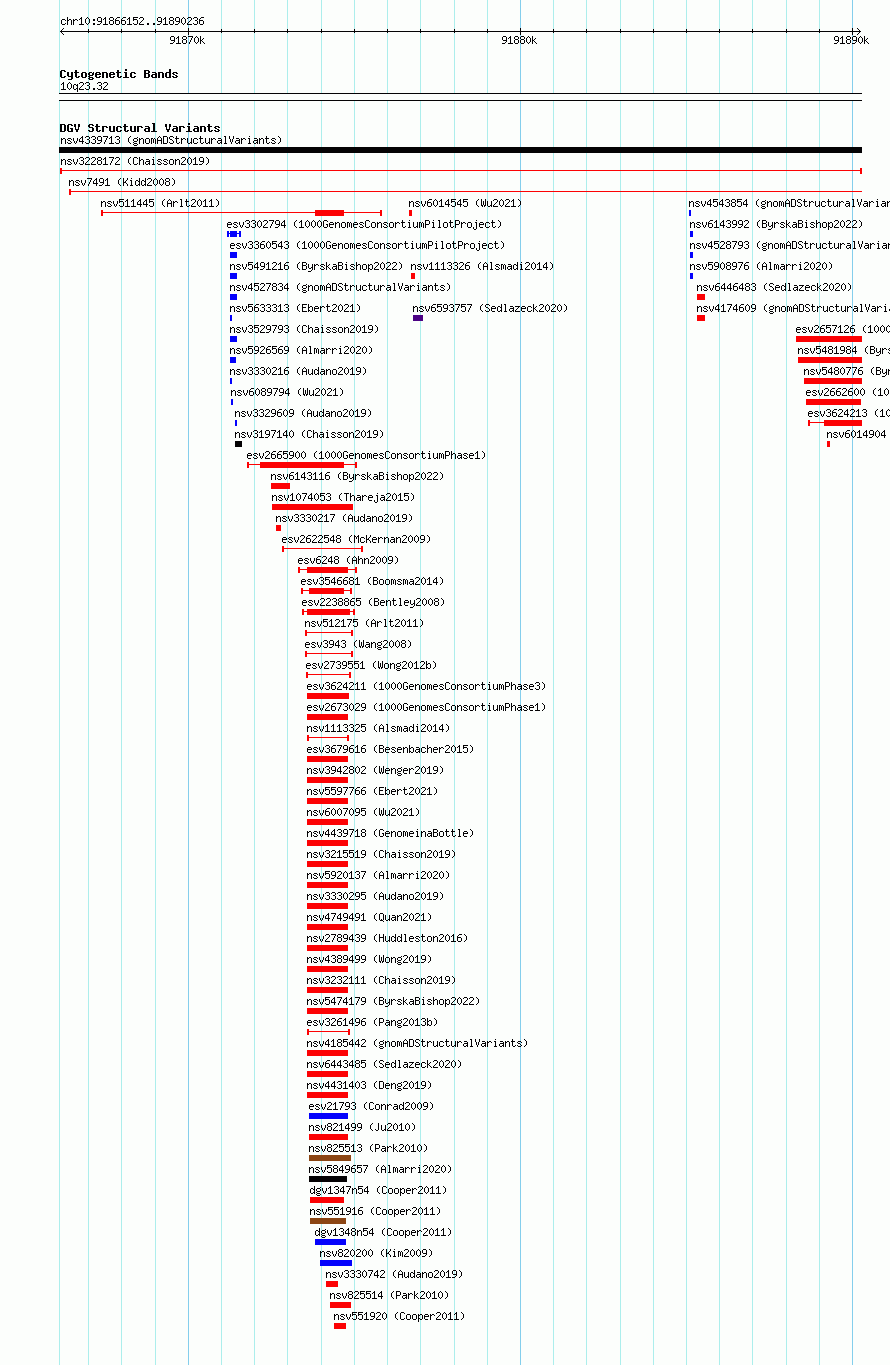890x1365 pixels.
Task: Click nsv4431403 (Deng2019) label
Action: click(x=369, y=1085)
